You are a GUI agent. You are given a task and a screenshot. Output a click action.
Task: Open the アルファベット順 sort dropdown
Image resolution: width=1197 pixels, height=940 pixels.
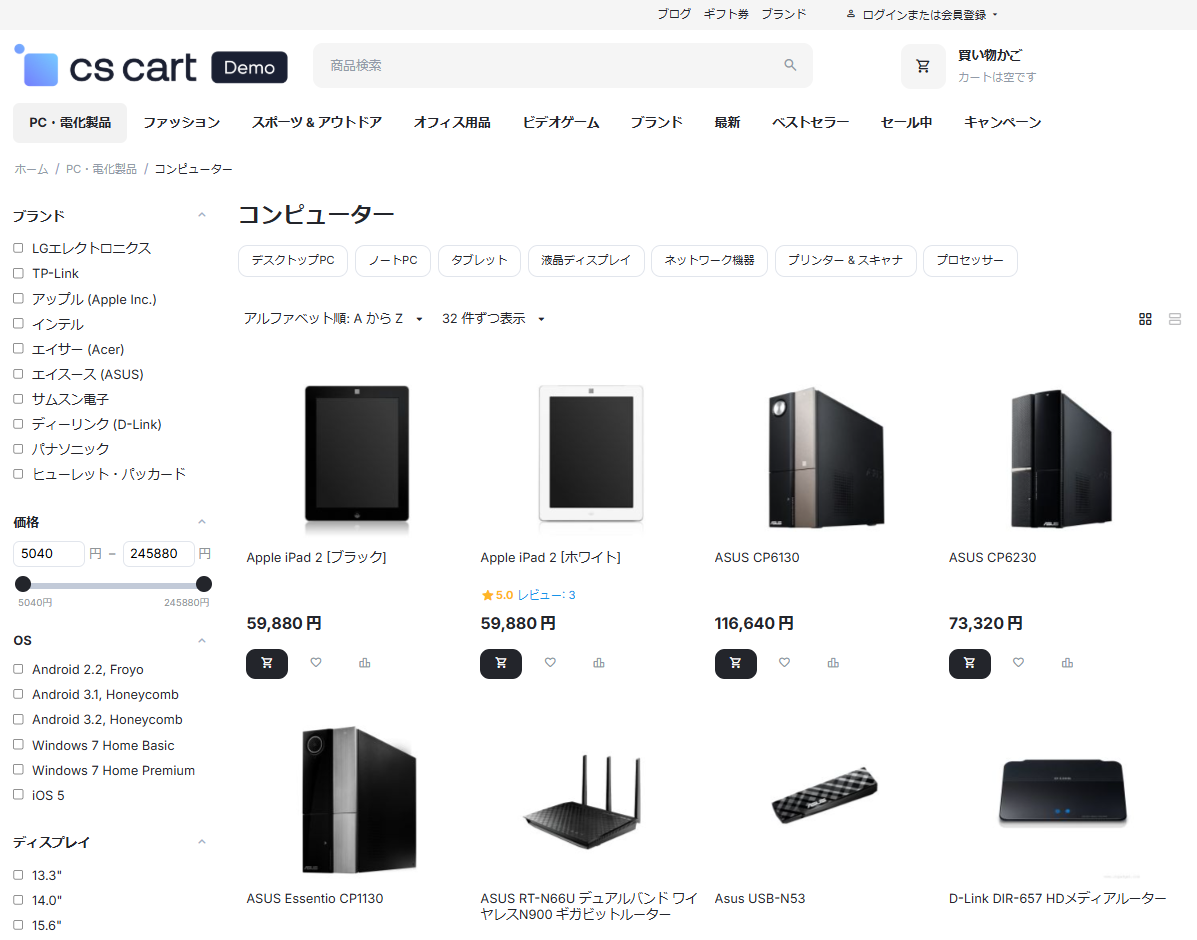(333, 319)
